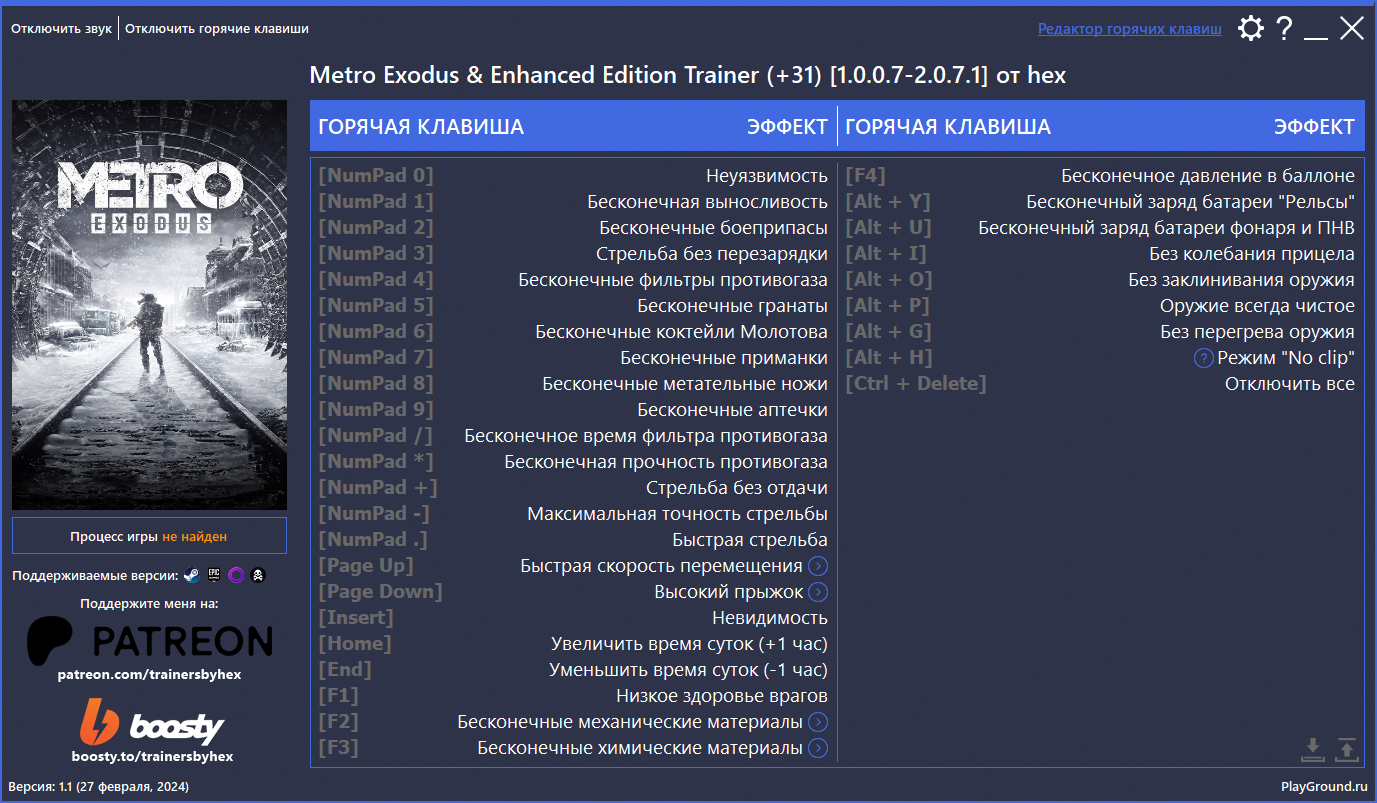Viewport: 1377px width, 803px height.
Task: Click the pirate skull version icon
Action: coord(258,575)
